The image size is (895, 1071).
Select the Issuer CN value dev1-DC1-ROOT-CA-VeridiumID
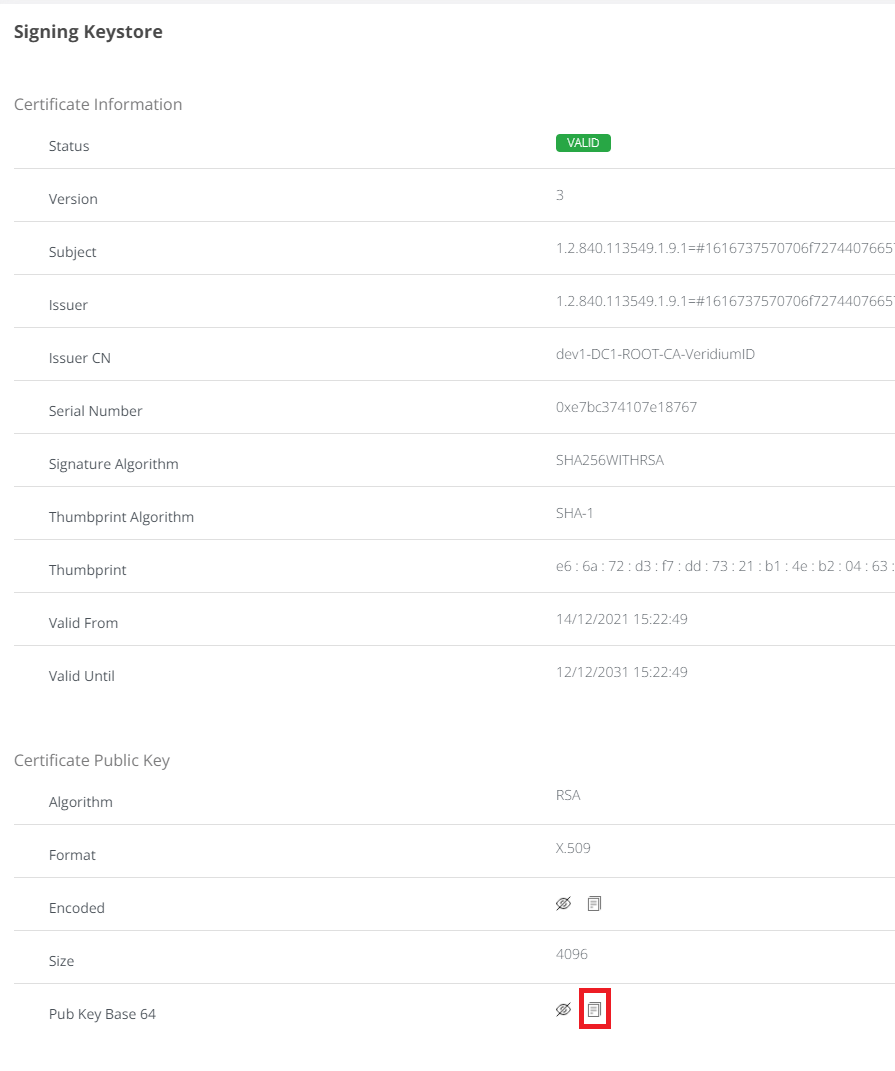pos(655,354)
